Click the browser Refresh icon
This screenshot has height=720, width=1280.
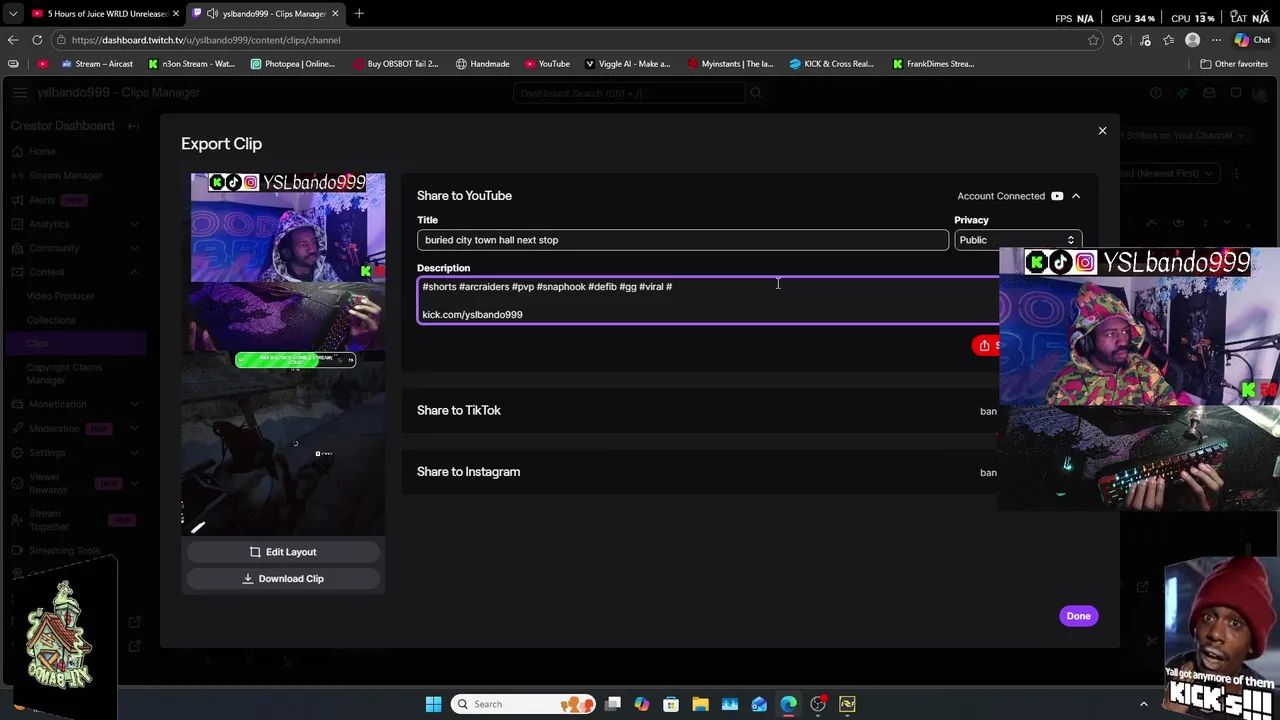(37, 40)
